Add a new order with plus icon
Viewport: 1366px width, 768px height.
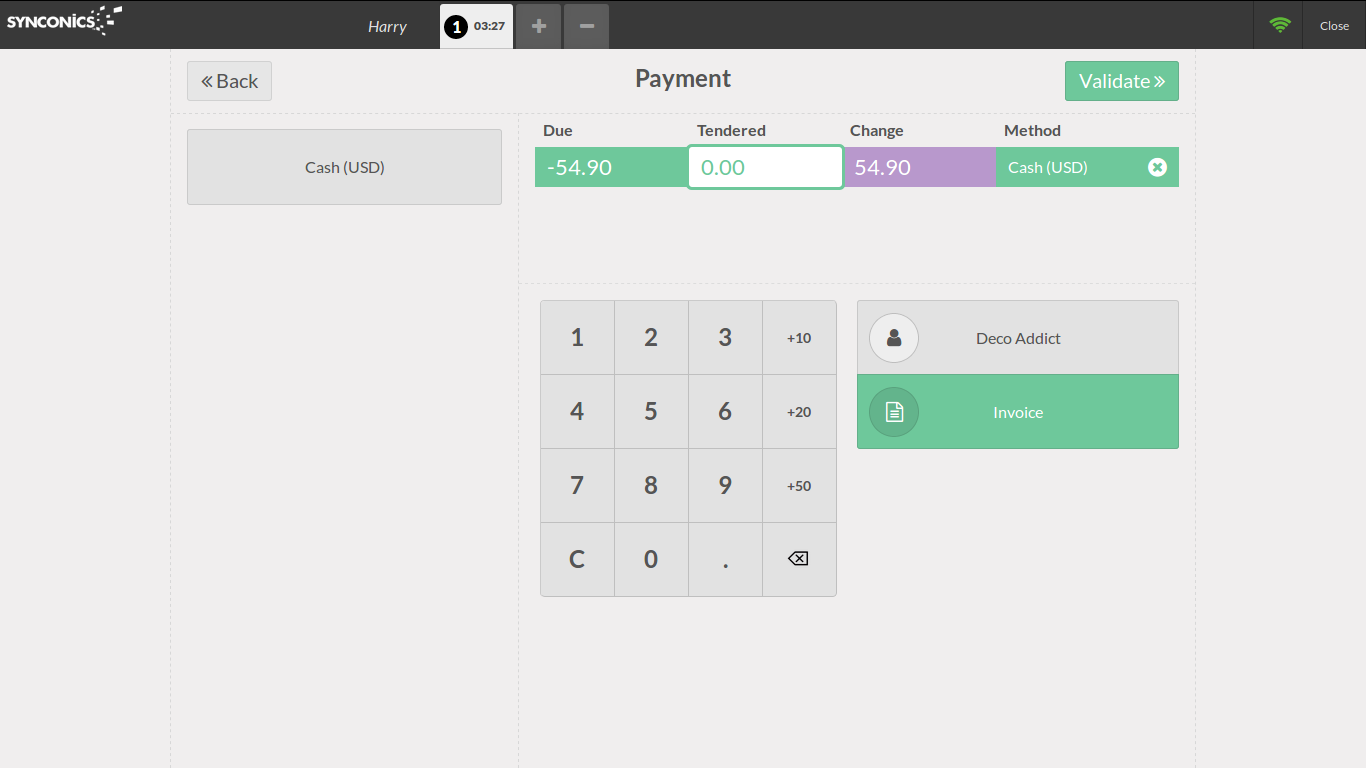tap(539, 26)
